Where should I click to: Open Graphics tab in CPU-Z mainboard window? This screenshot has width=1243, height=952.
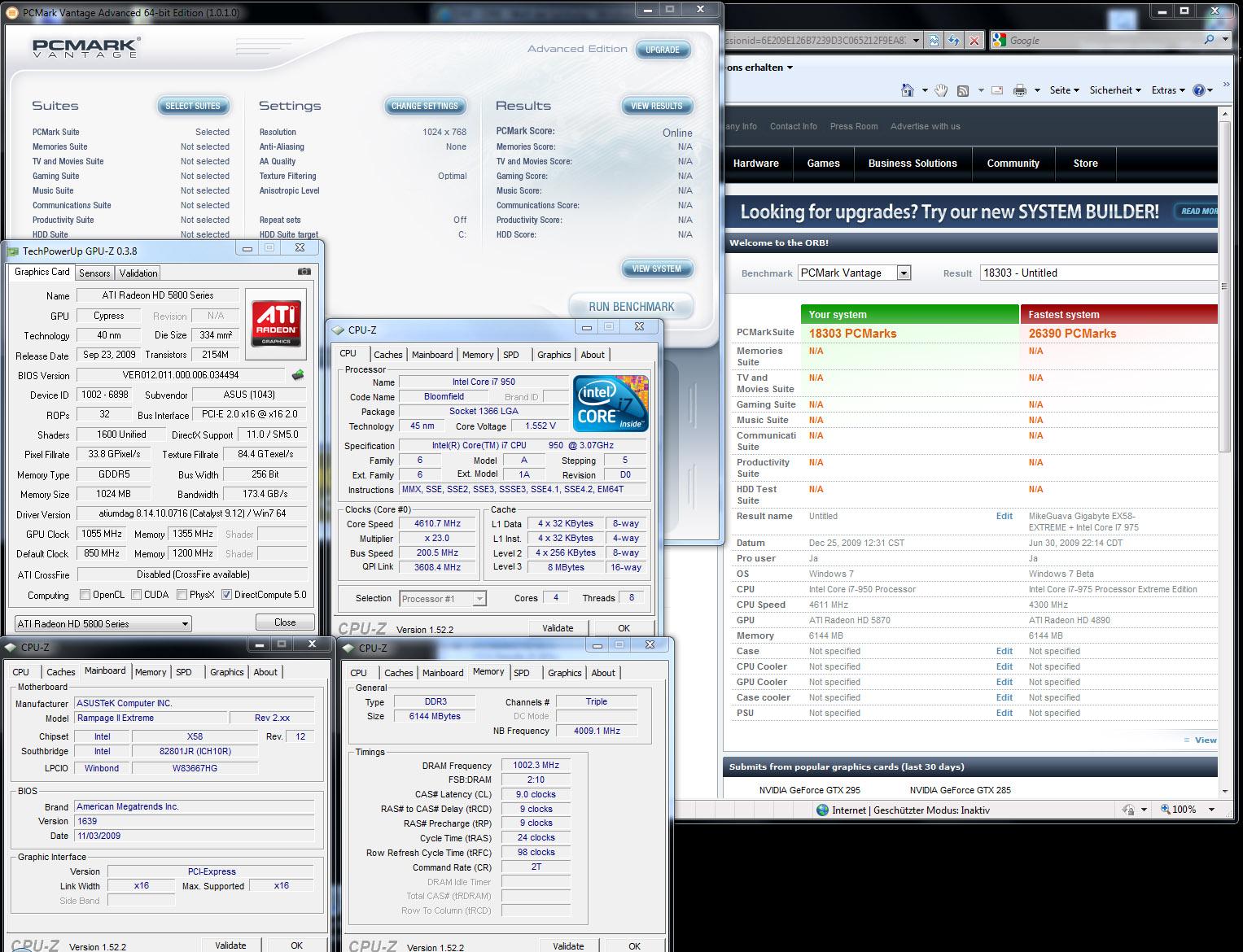227,672
